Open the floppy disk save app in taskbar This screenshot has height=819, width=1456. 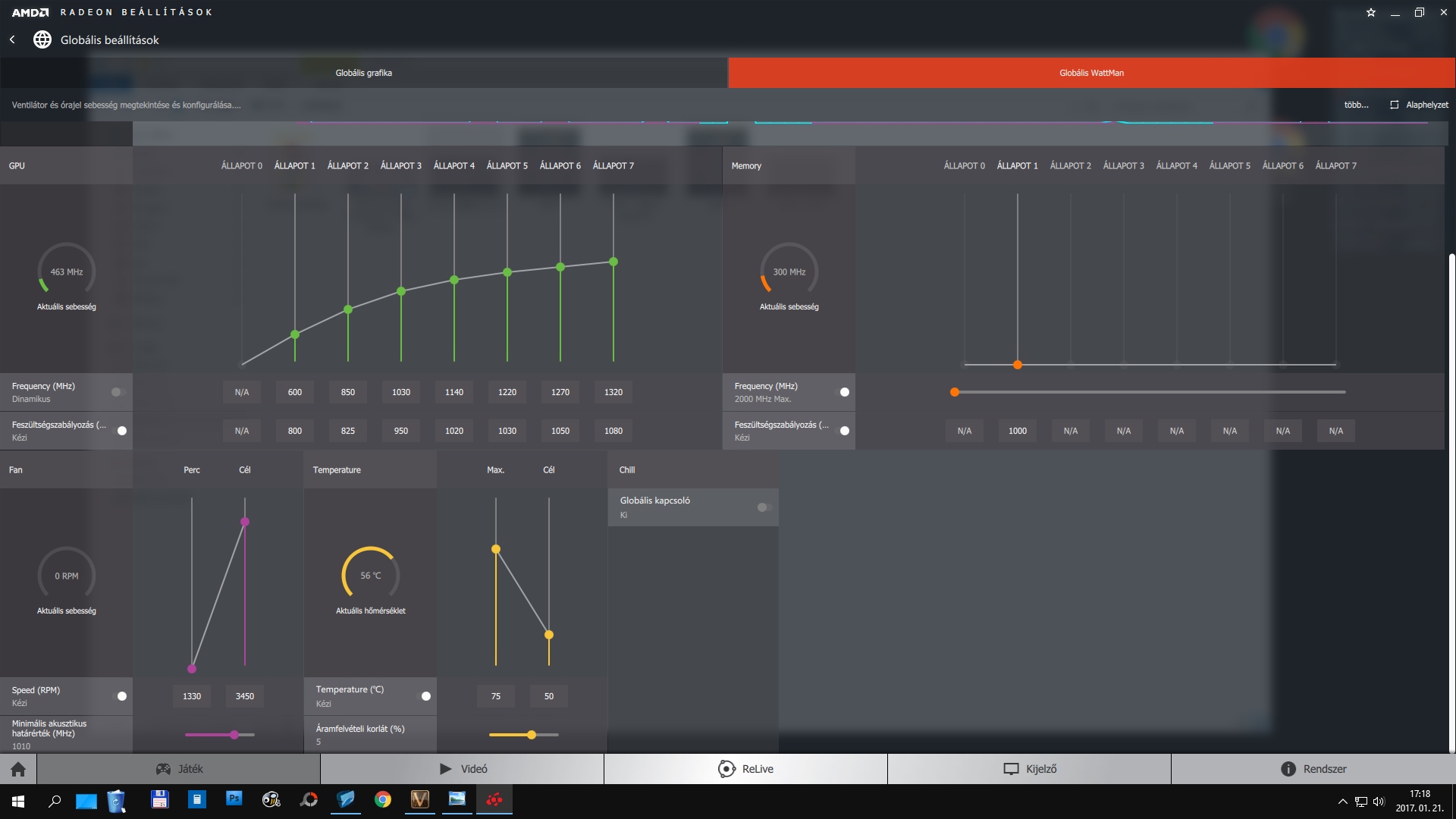(x=160, y=799)
